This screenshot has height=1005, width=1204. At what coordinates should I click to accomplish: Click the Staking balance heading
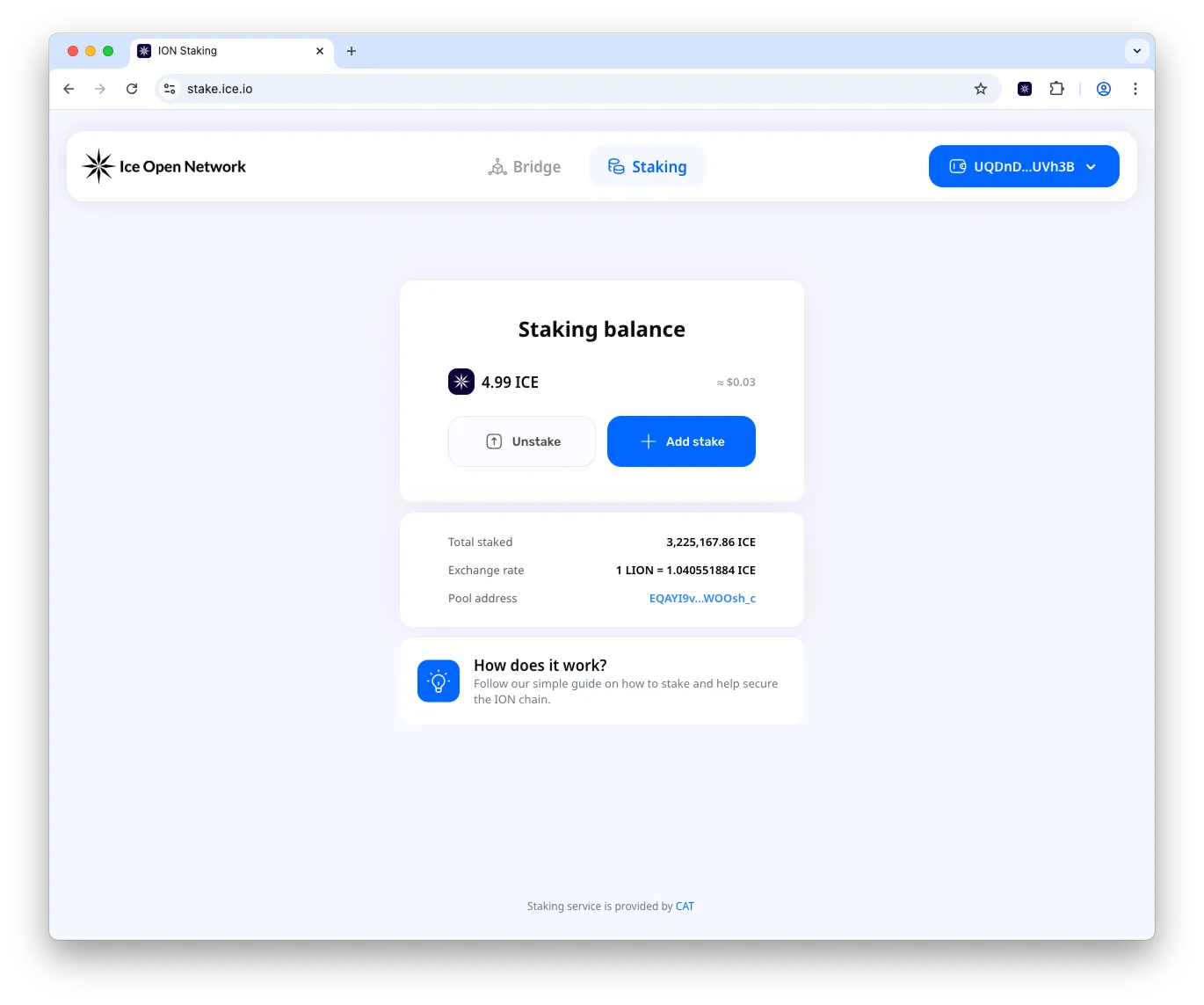click(x=602, y=329)
